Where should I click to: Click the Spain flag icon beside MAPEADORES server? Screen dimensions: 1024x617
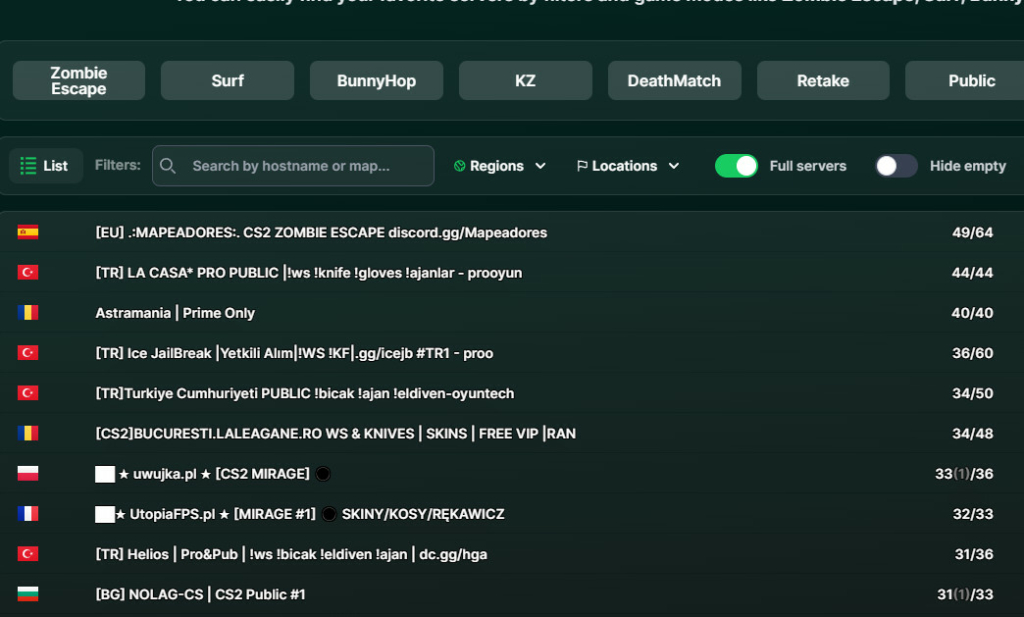[28, 233]
